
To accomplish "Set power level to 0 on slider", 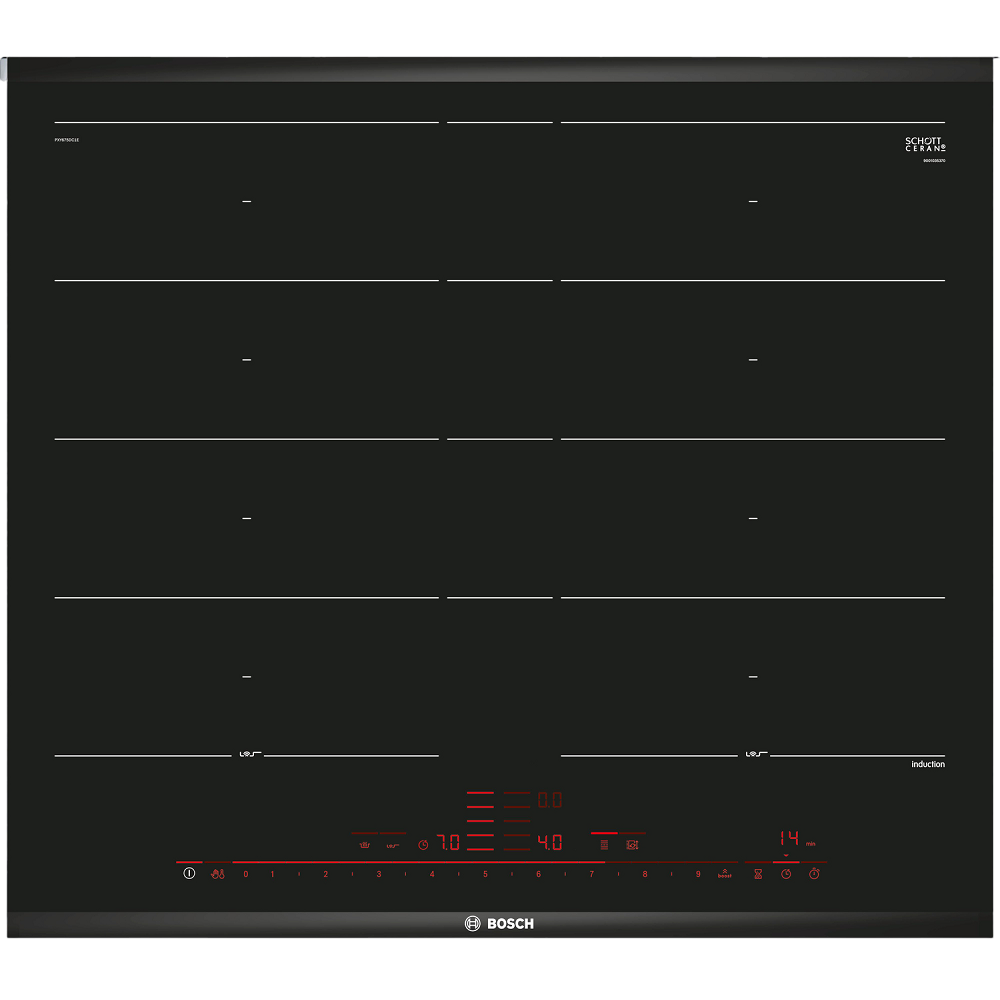I will 246,874.
